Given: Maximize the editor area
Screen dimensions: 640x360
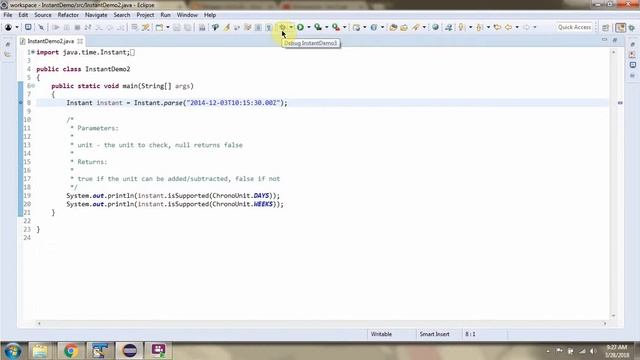Looking at the screenshot, I should (615, 40).
